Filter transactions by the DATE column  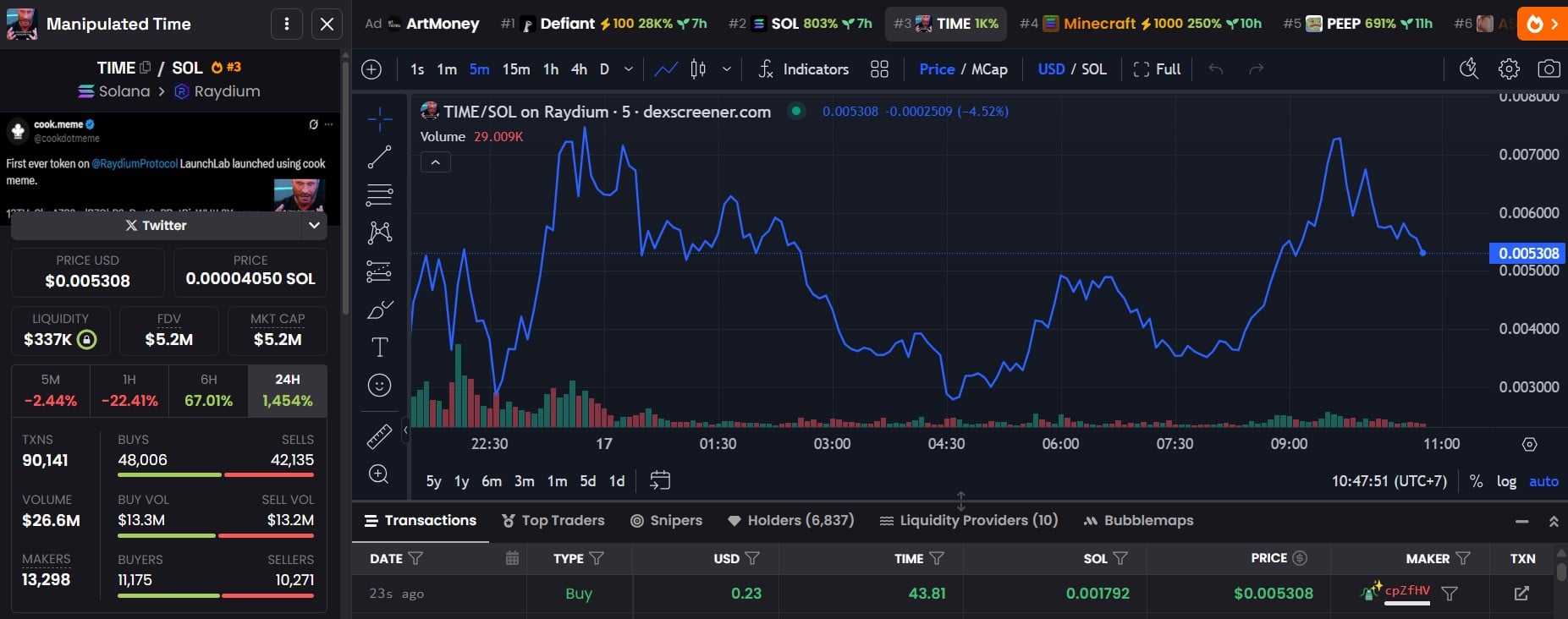415,558
